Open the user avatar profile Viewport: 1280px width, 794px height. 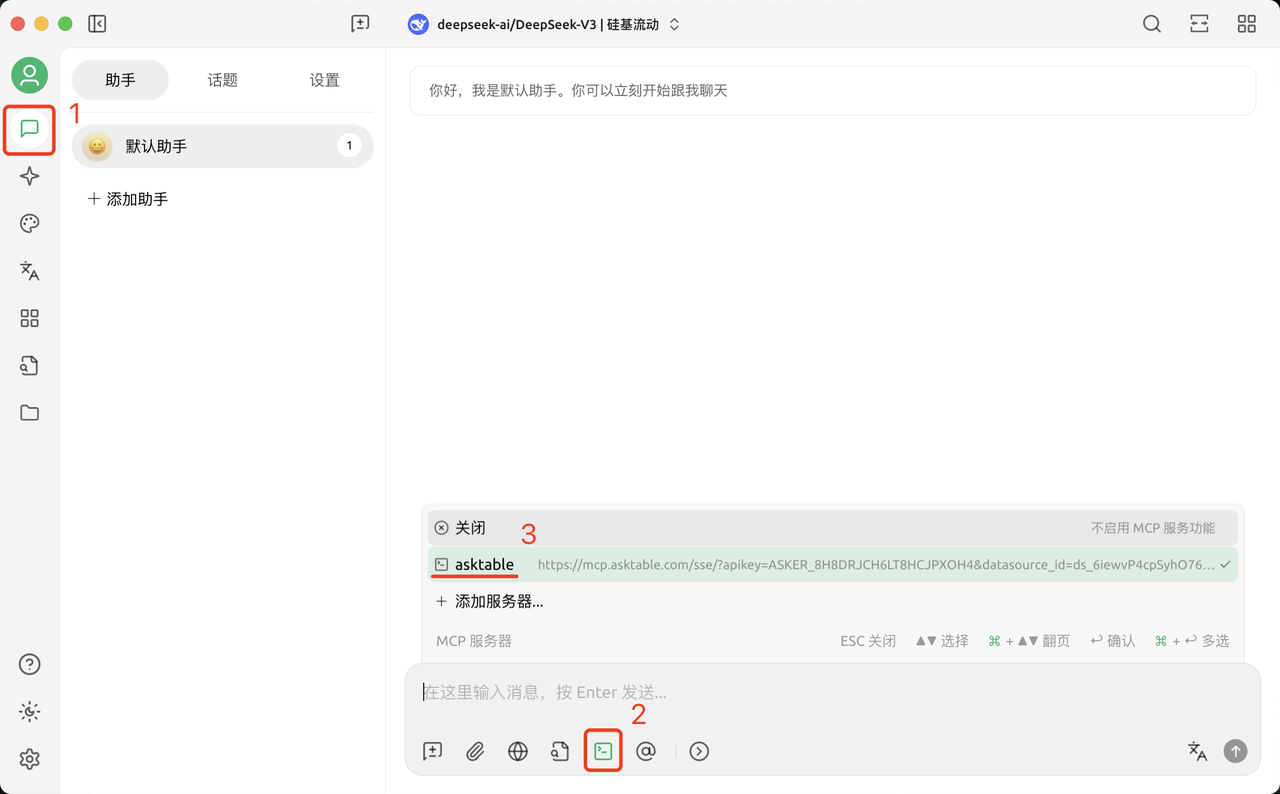[29, 75]
